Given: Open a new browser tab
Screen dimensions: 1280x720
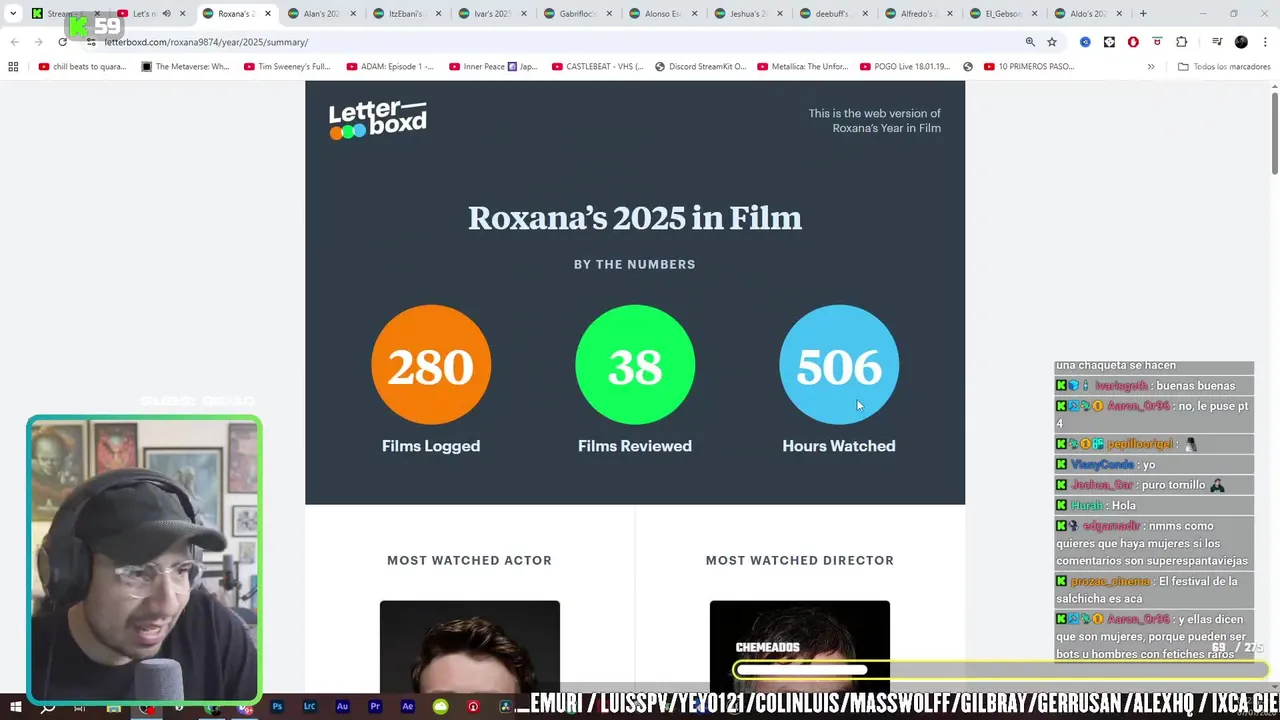Looking at the screenshot, I should coord(1143,14).
